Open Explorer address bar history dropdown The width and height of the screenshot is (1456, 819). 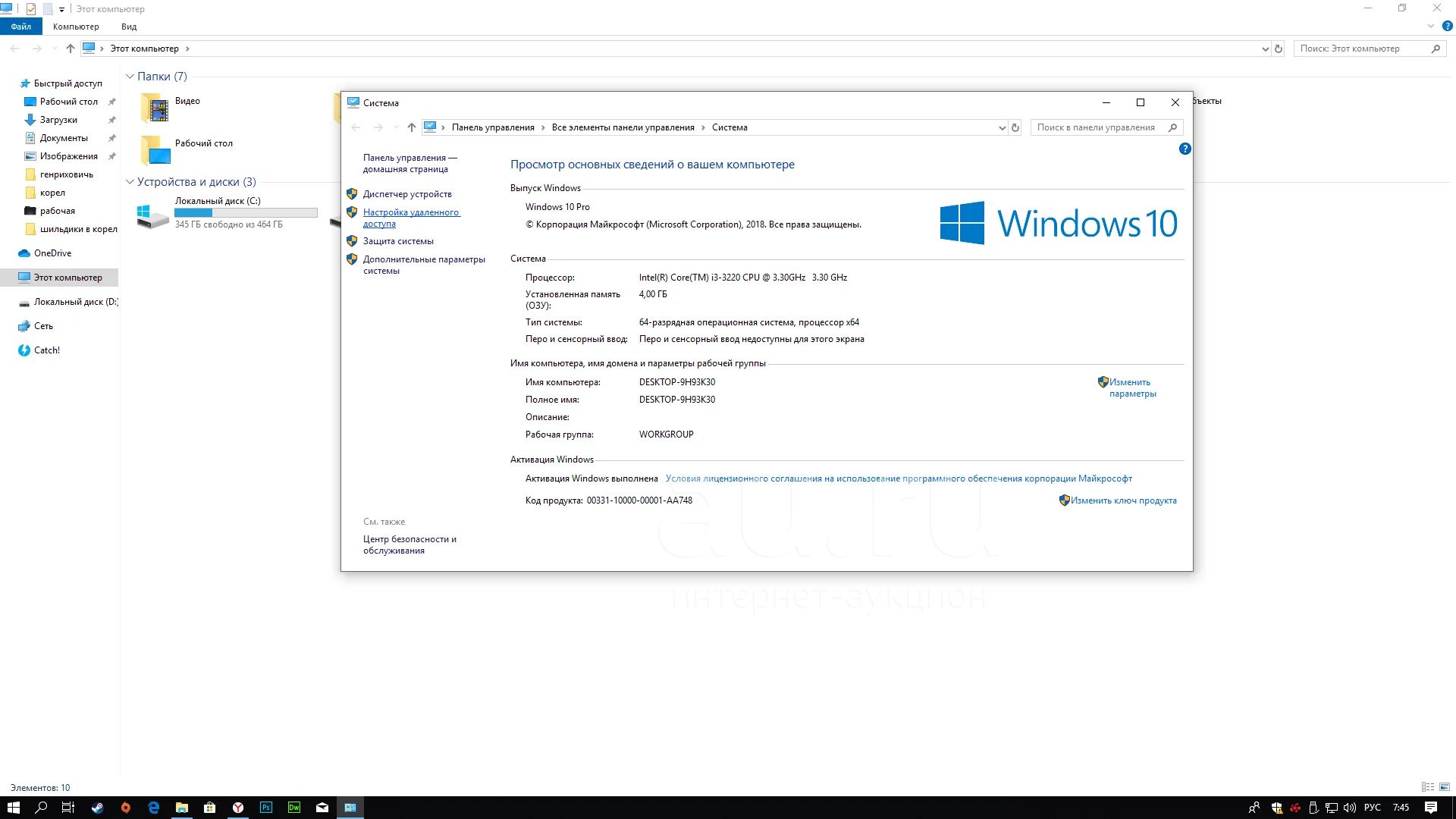1265,49
